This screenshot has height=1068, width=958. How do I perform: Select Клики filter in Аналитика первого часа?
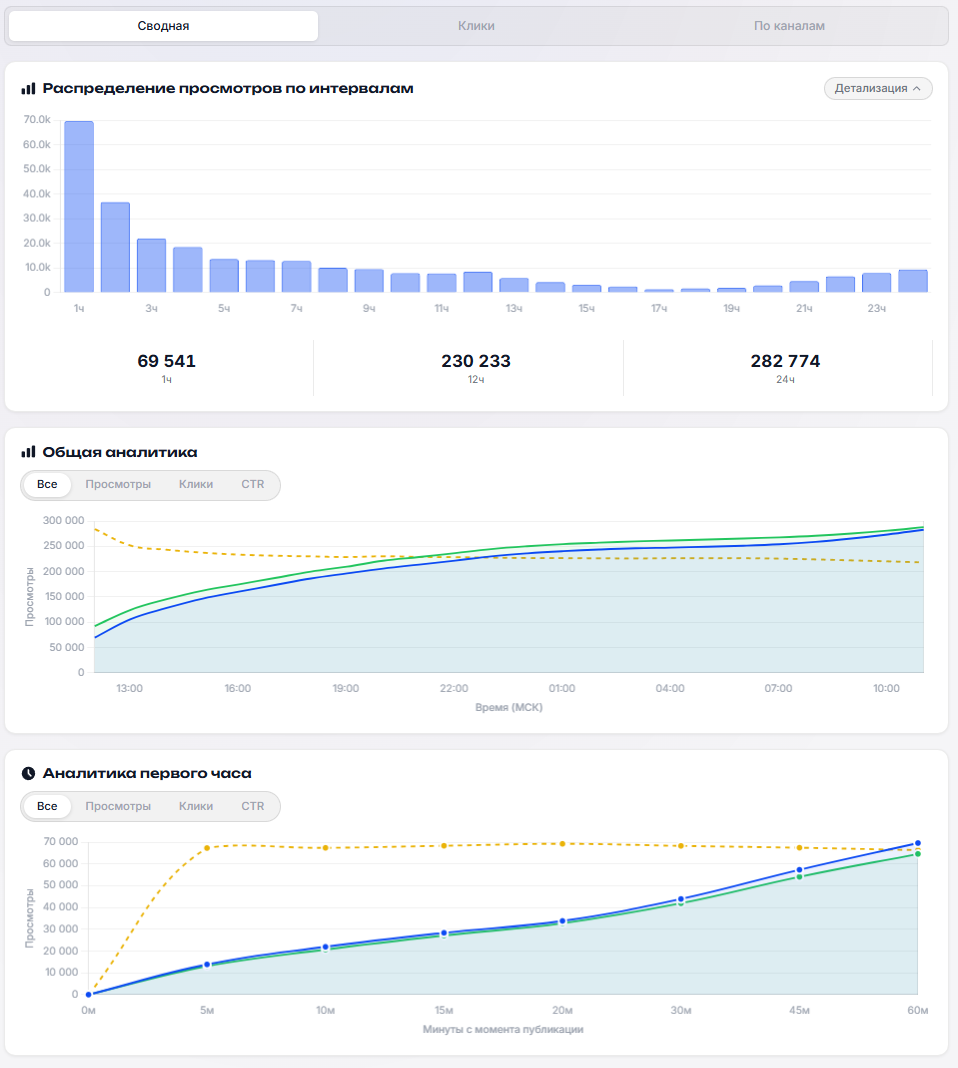pos(196,806)
